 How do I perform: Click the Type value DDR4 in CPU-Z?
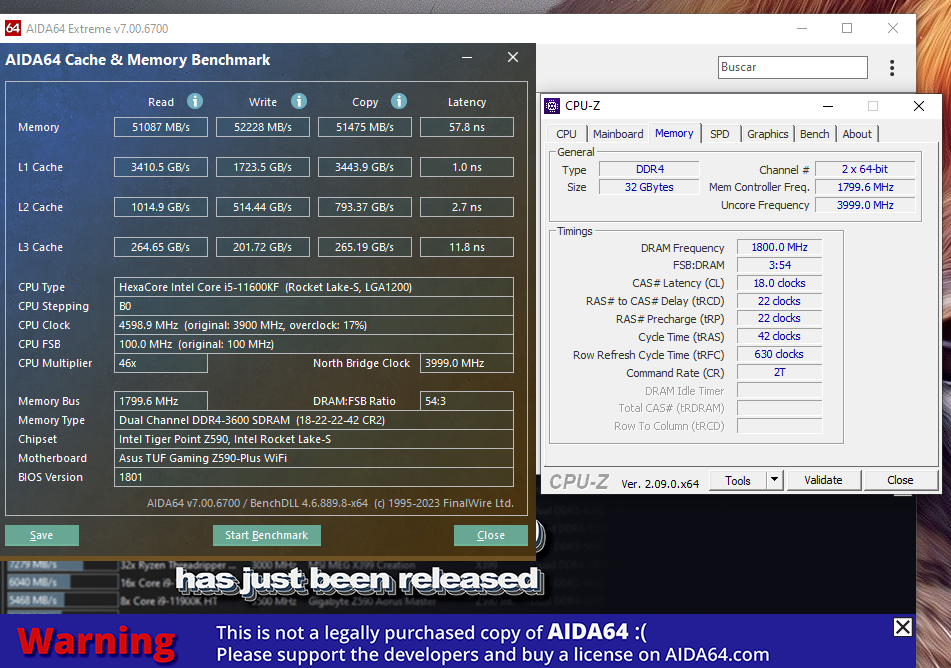point(650,169)
